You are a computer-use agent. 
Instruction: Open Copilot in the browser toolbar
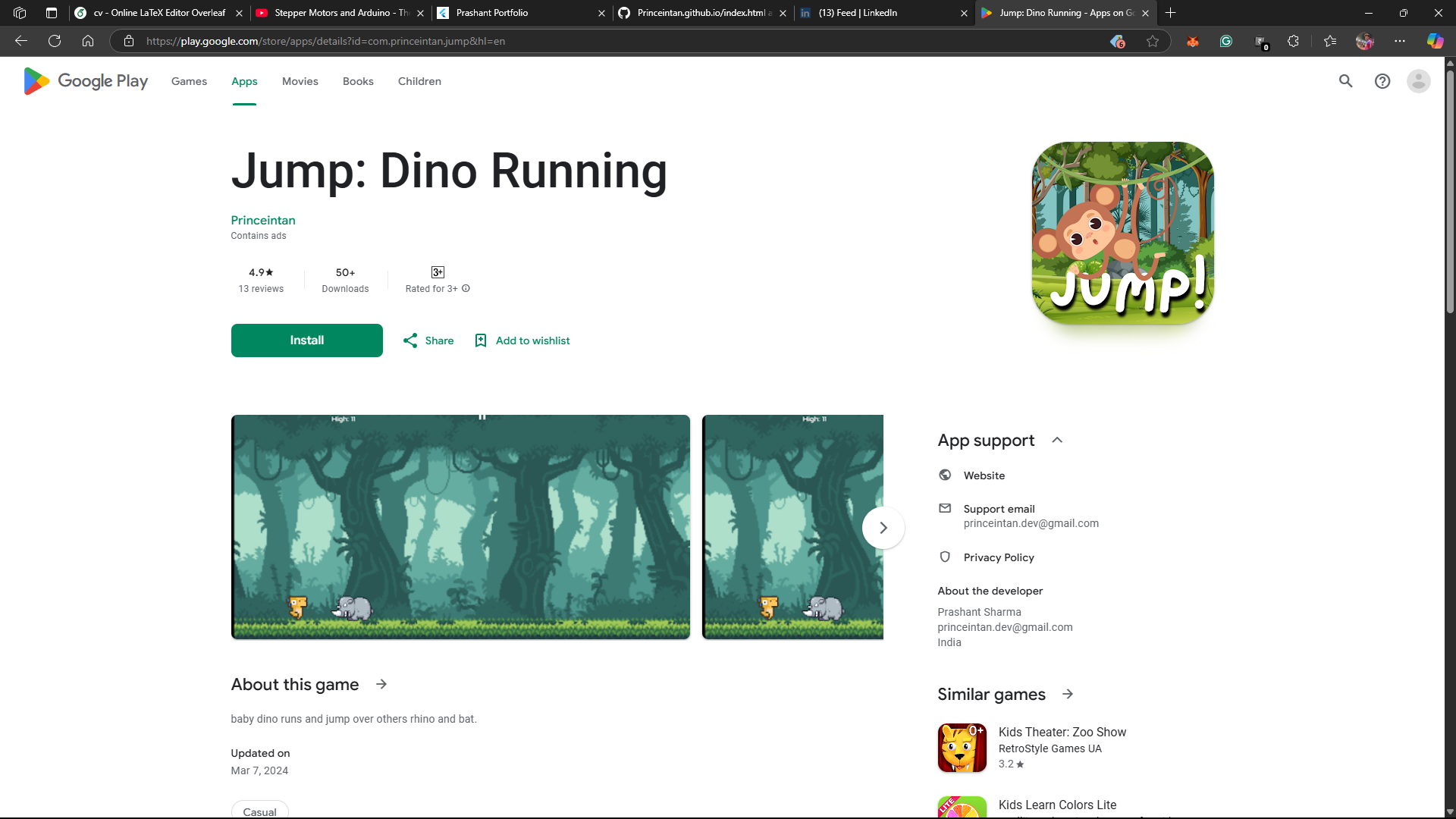click(x=1435, y=41)
